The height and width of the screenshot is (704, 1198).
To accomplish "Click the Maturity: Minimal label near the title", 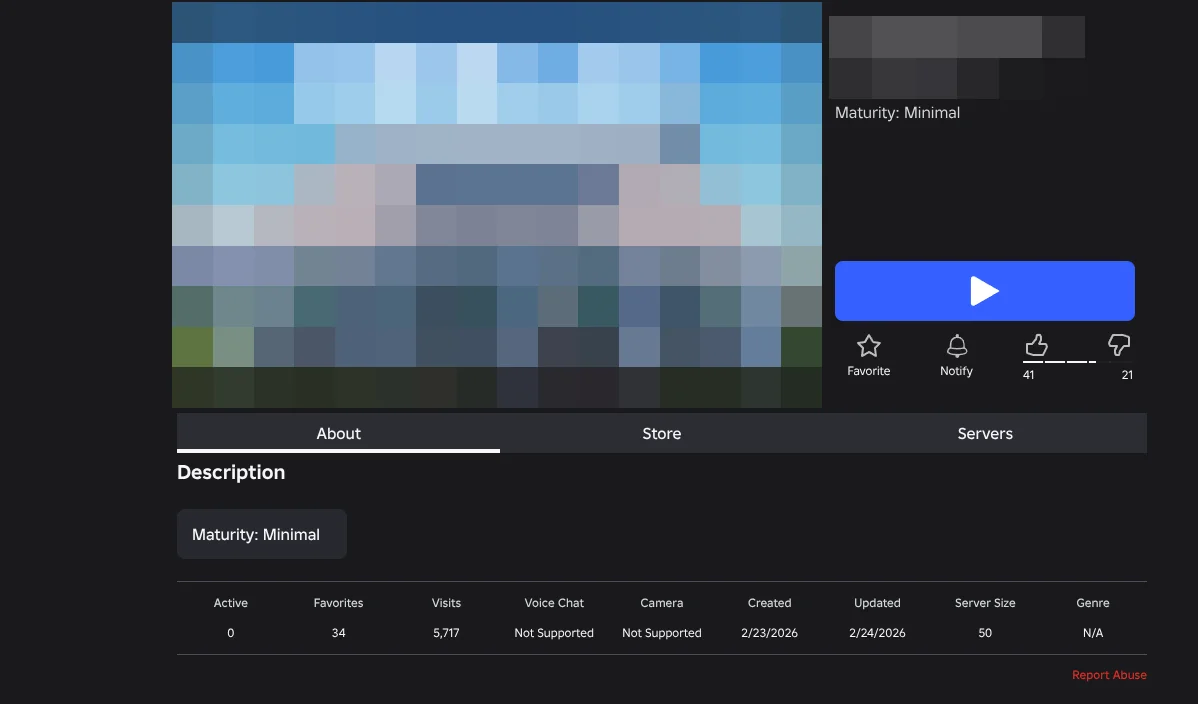I will click(x=897, y=112).
